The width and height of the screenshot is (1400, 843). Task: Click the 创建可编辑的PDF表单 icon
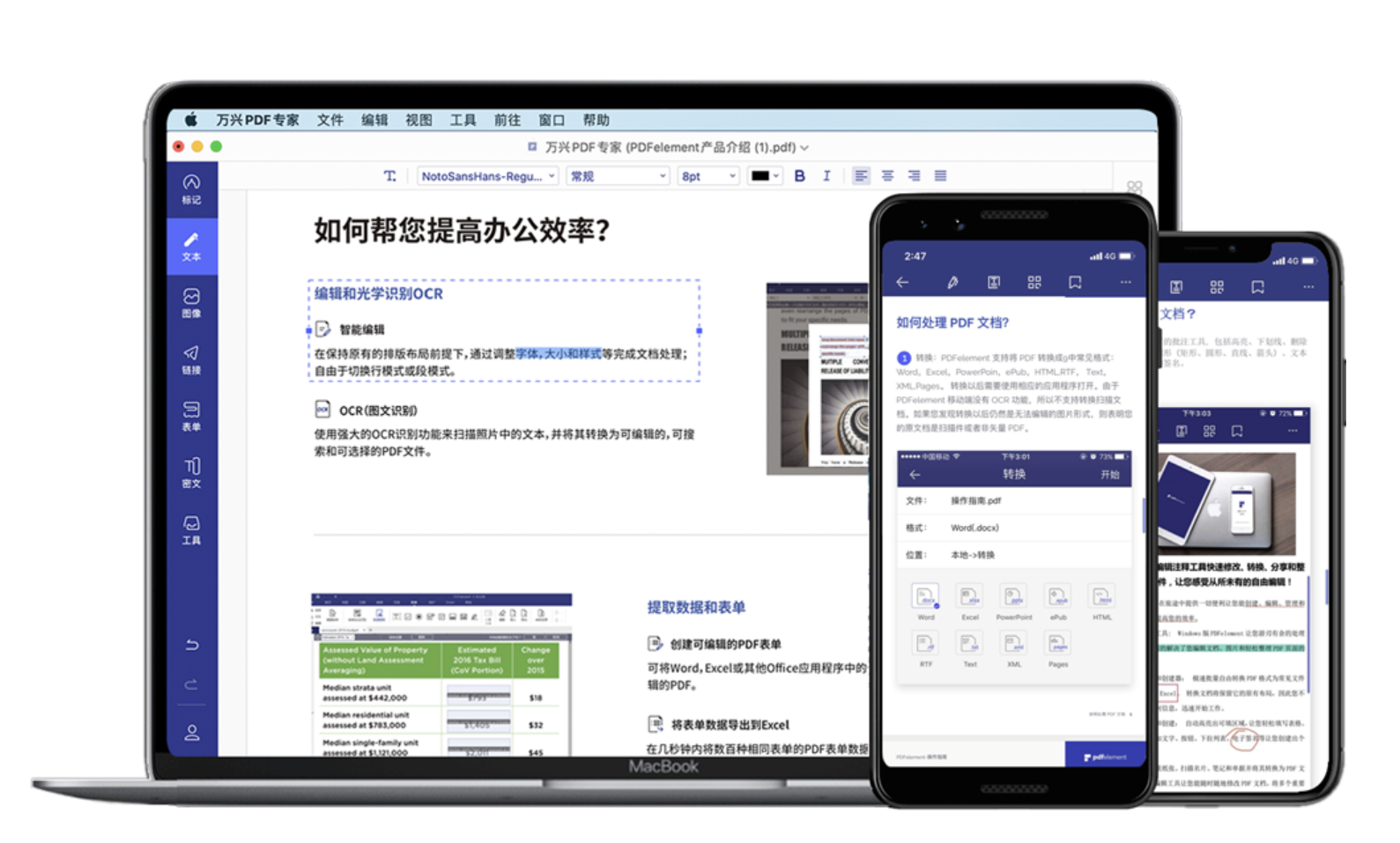coord(655,644)
